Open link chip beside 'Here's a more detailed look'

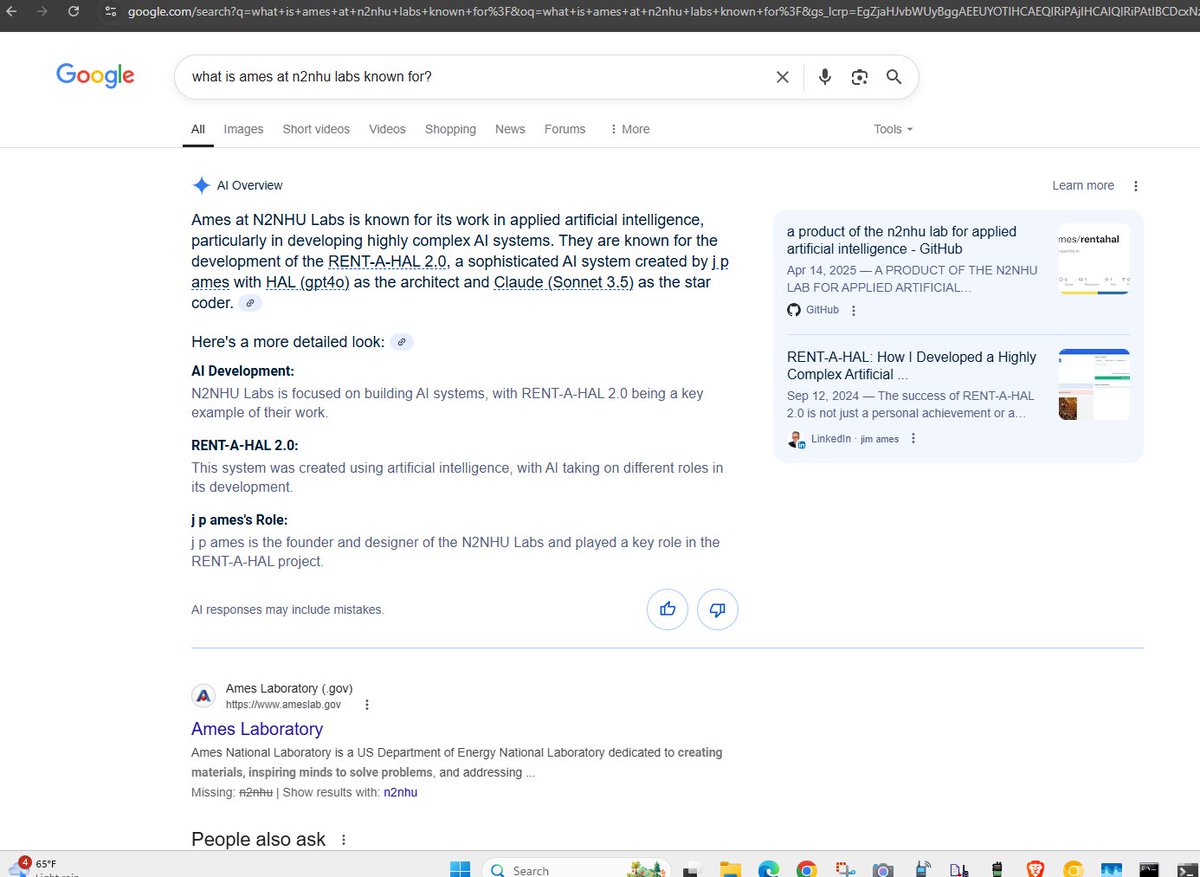pyautogui.click(x=401, y=342)
